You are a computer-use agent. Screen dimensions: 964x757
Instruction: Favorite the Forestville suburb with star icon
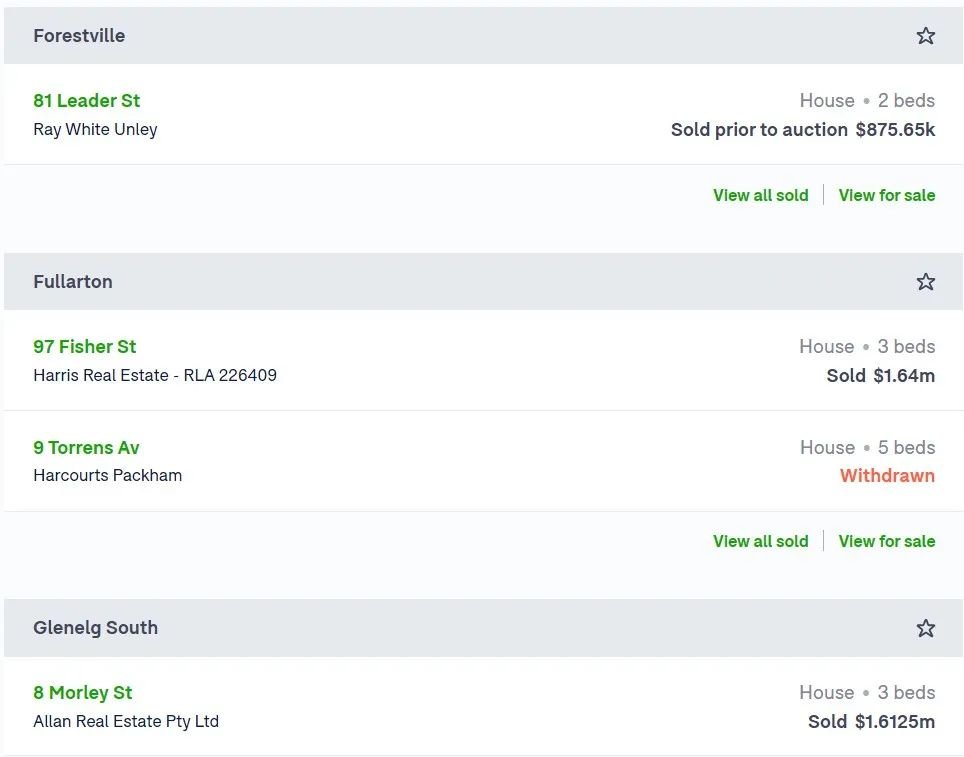tap(925, 36)
